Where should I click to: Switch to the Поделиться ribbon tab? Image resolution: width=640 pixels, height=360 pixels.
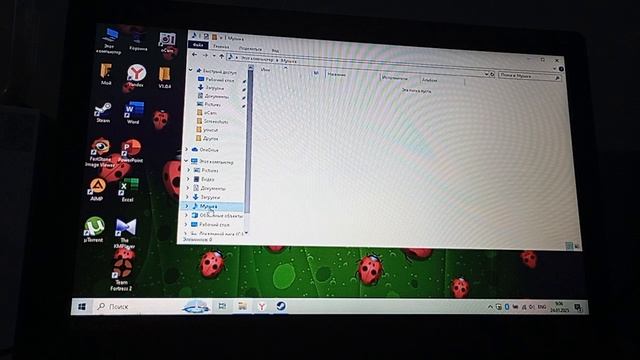coord(250,49)
